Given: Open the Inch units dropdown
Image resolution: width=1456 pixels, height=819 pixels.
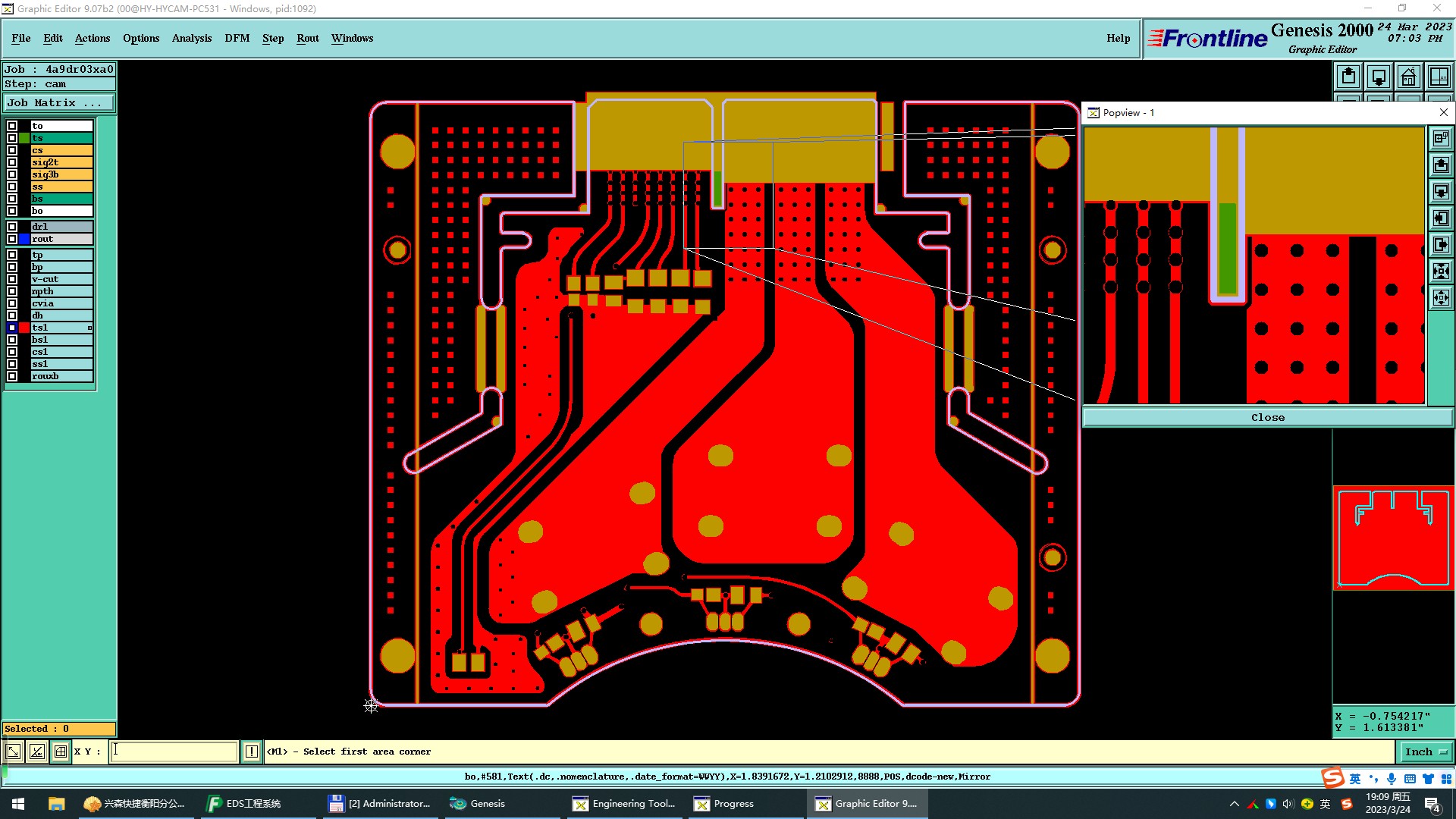Looking at the screenshot, I should (x=1426, y=752).
